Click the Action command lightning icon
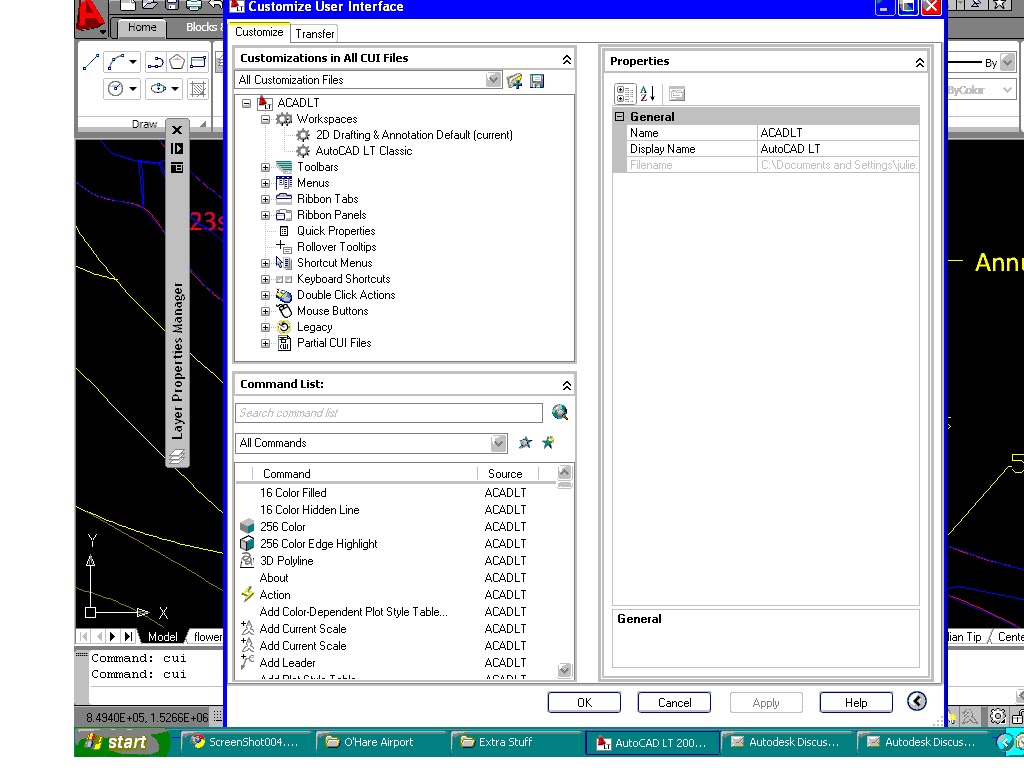This screenshot has width=1024, height=768. [247, 594]
